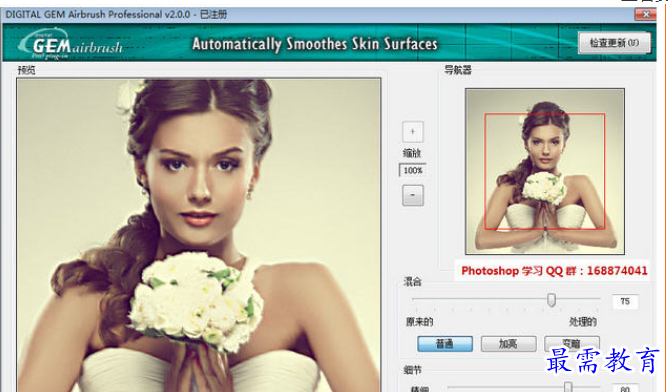This screenshot has height=392, width=668.
Task: Click the minus zoom-out button
Action: 412,195
